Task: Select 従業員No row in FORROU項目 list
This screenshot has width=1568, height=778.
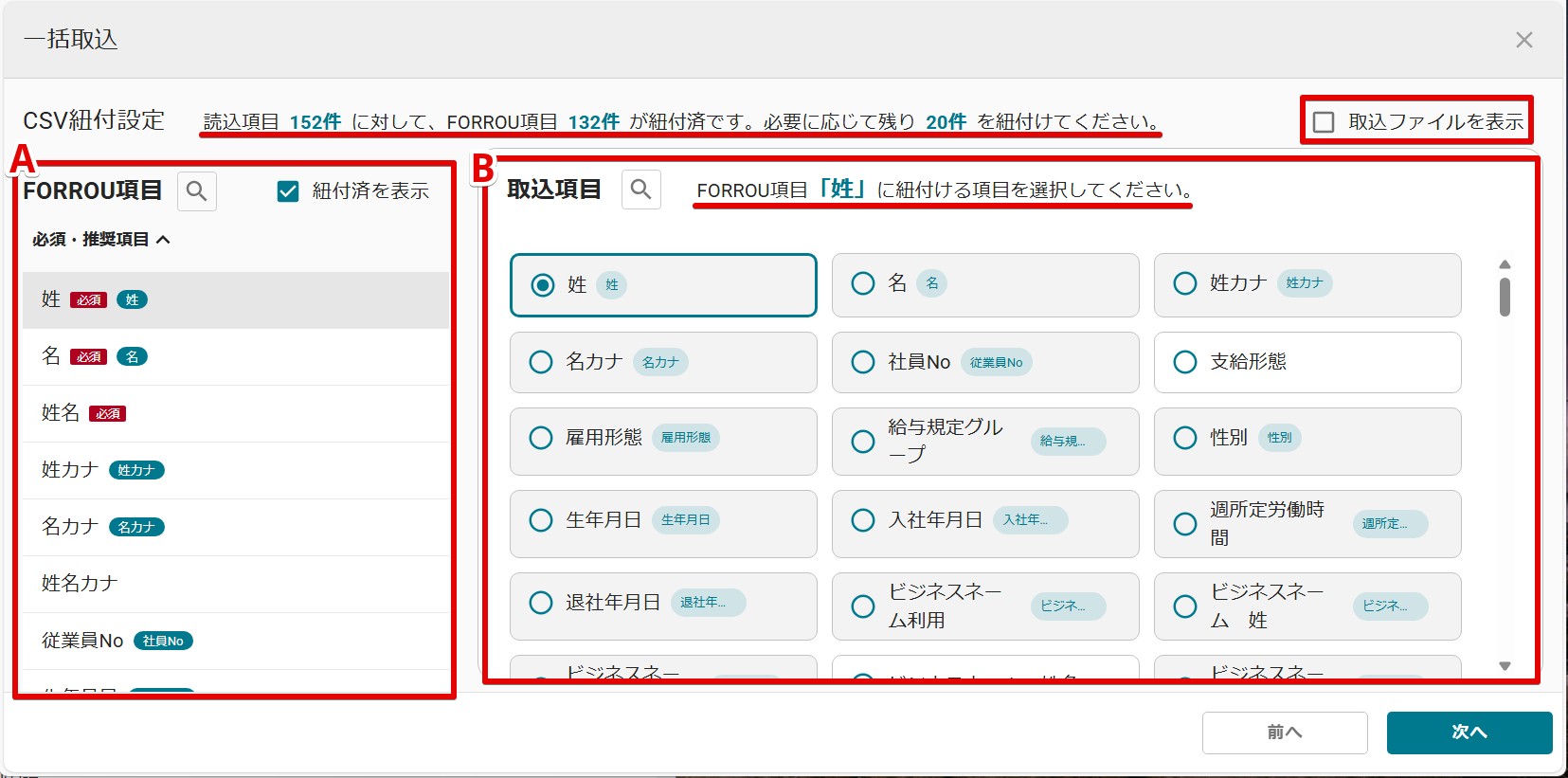Action: point(236,642)
